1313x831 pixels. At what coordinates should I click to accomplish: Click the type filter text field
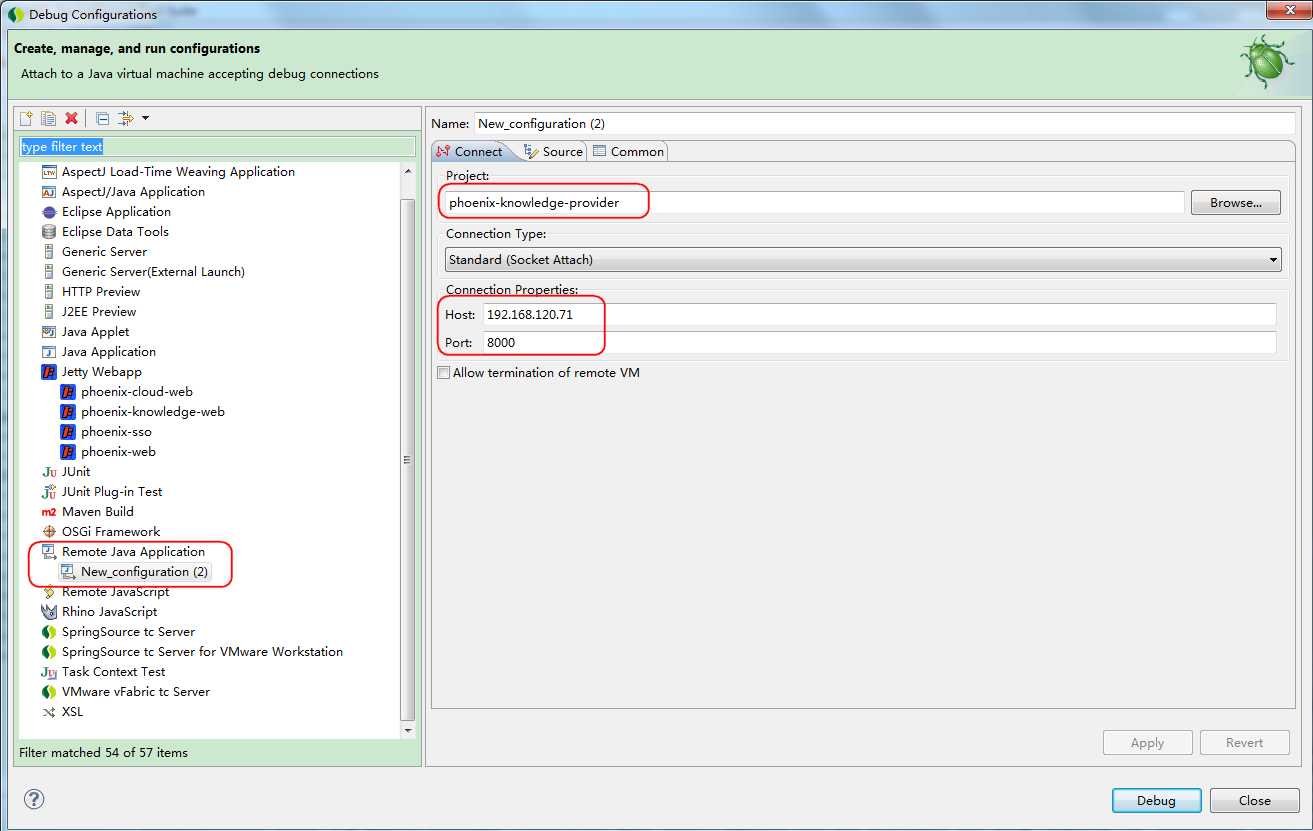[x=217, y=146]
